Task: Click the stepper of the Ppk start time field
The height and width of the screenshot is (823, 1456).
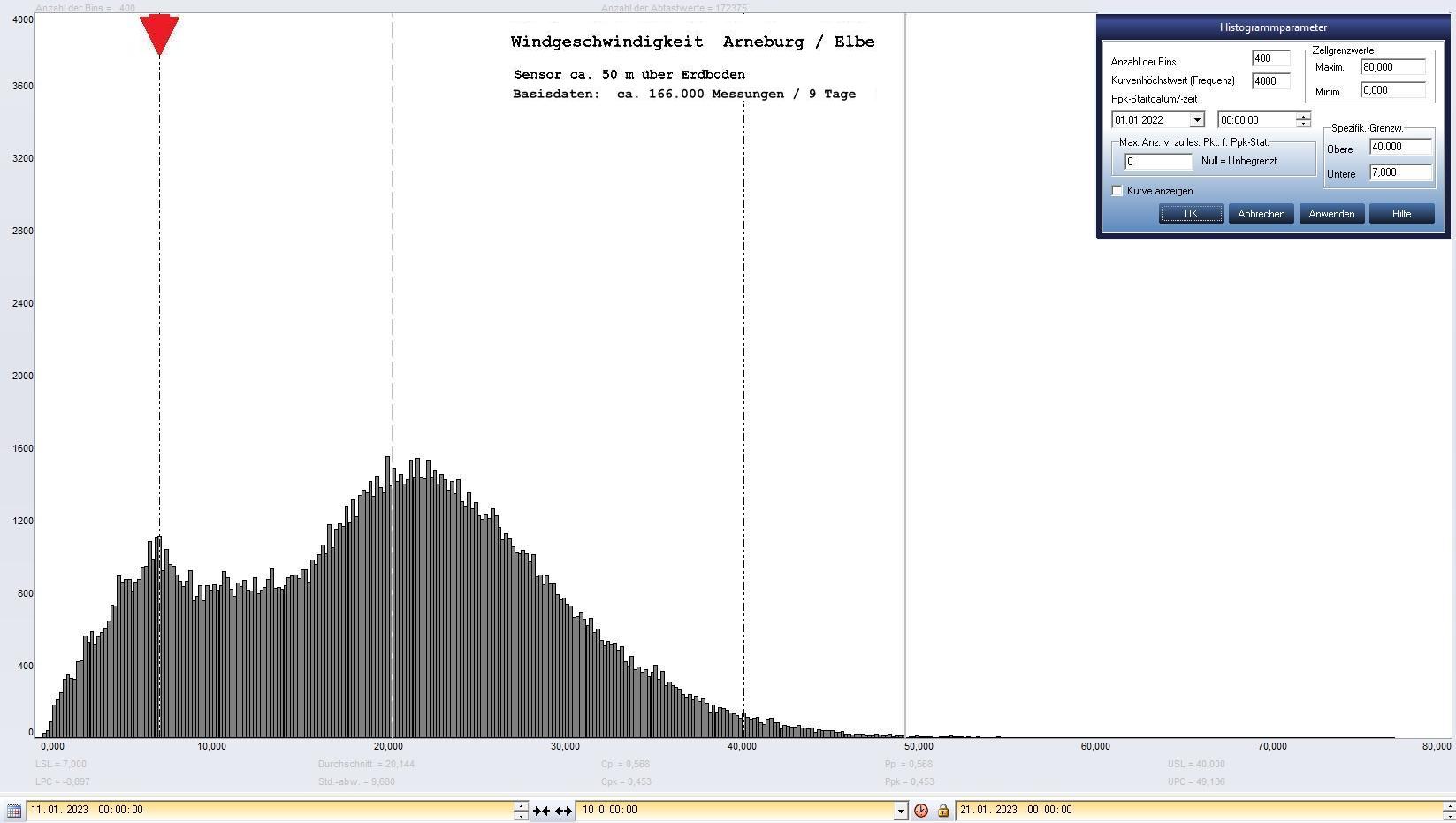Action: (1303, 120)
